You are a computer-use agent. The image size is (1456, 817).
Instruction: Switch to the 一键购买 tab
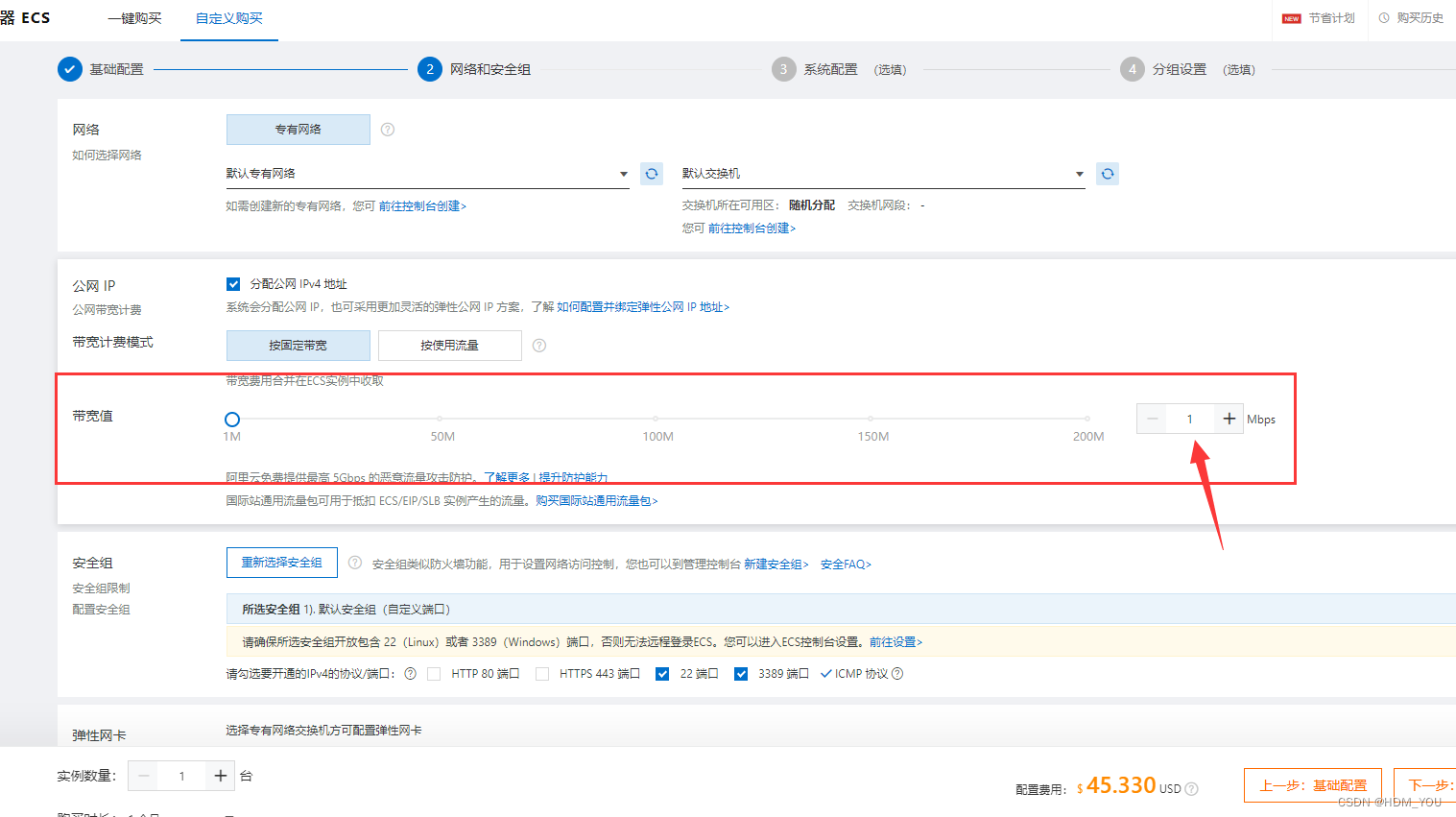(x=134, y=17)
